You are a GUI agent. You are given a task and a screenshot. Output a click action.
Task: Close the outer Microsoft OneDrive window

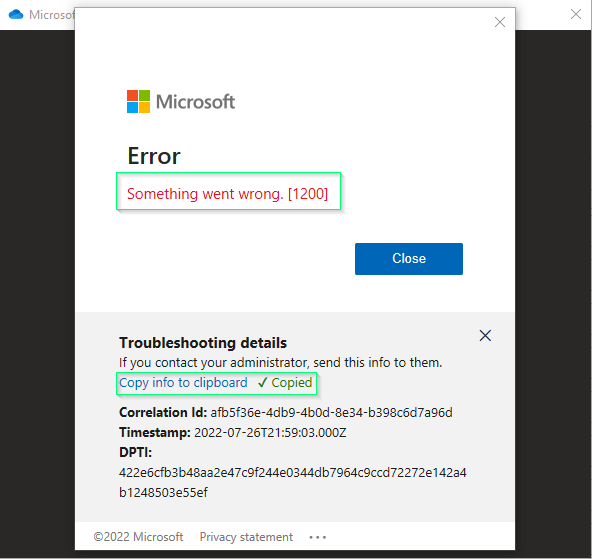click(x=576, y=14)
